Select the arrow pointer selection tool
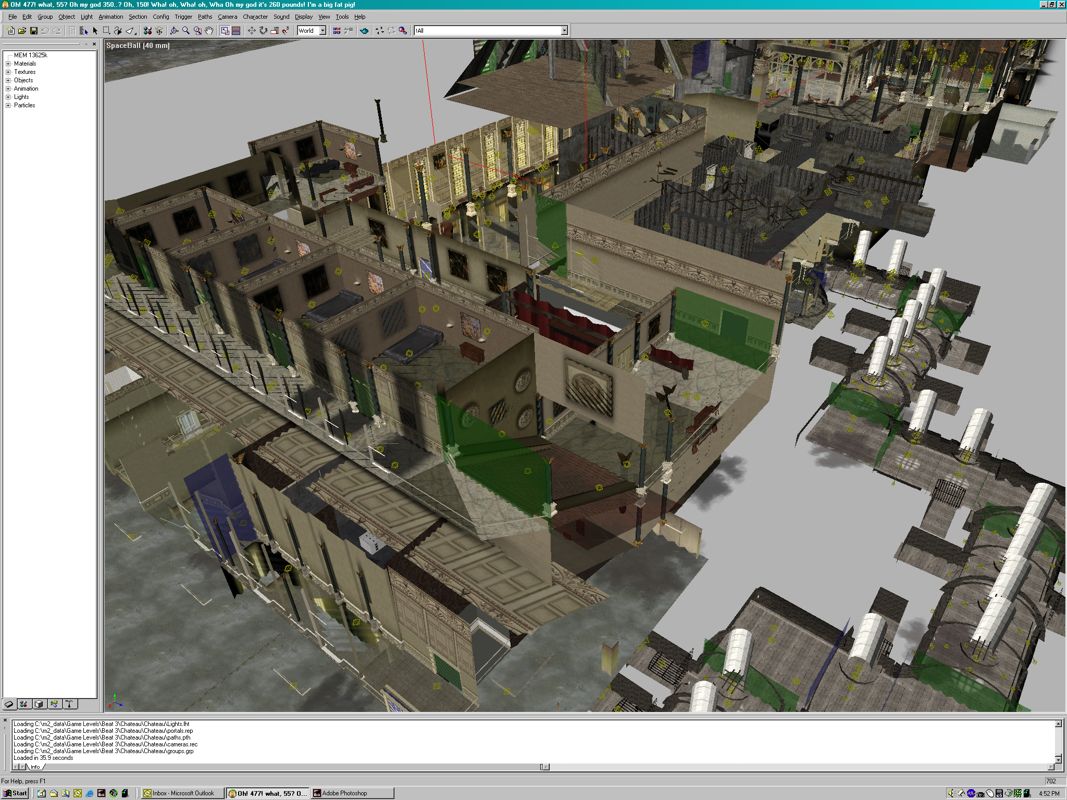The width and height of the screenshot is (1067, 800). (95, 31)
